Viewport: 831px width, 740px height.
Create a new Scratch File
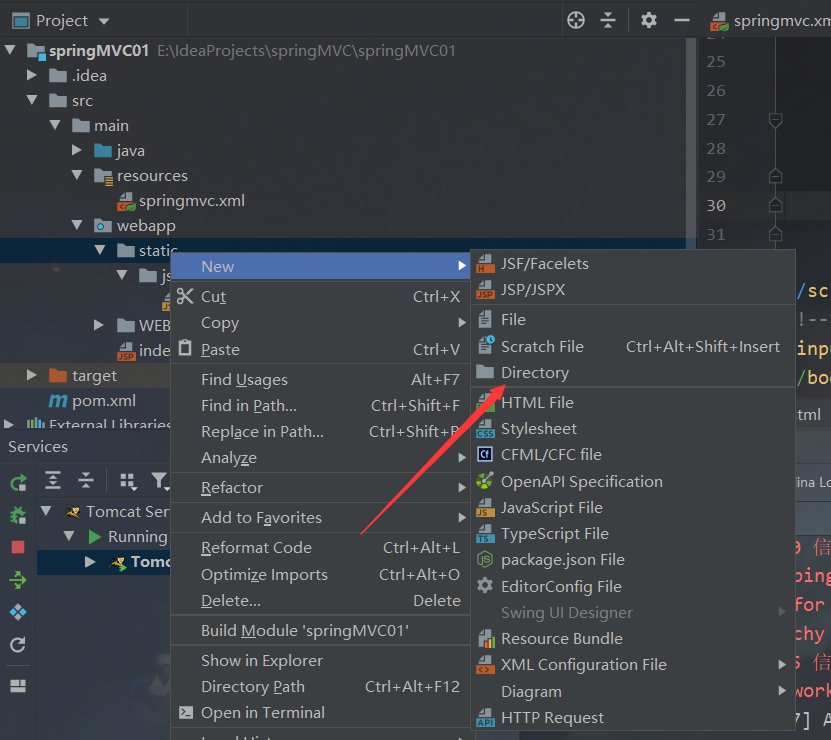(633, 346)
